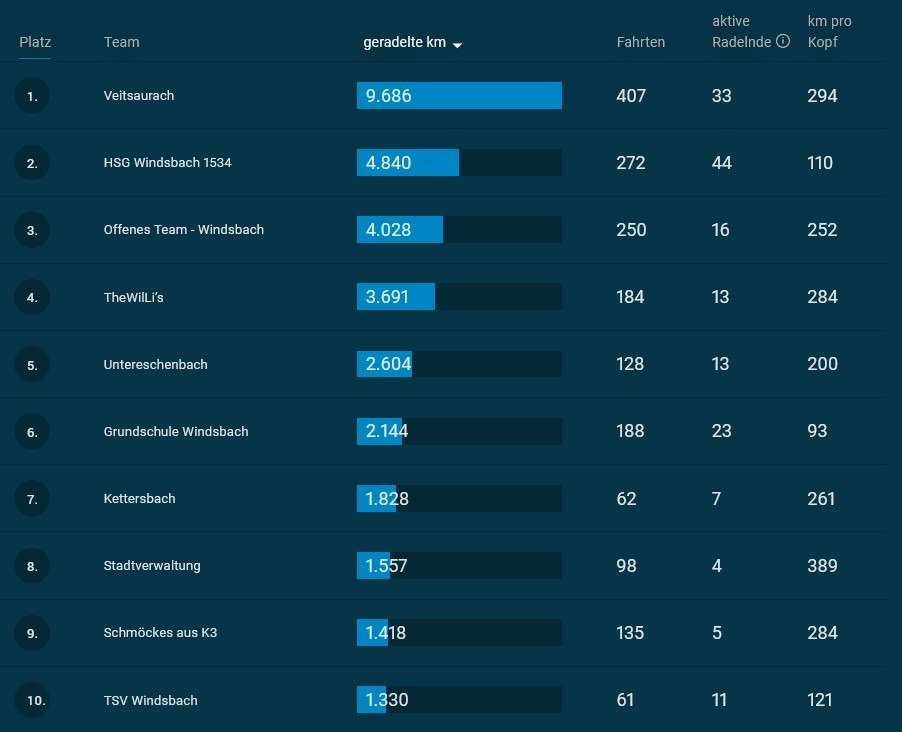This screenshot has width=902, height=732.
Task: Sort by aktive Radelnde header text
Action: click(x=742, y=32)
